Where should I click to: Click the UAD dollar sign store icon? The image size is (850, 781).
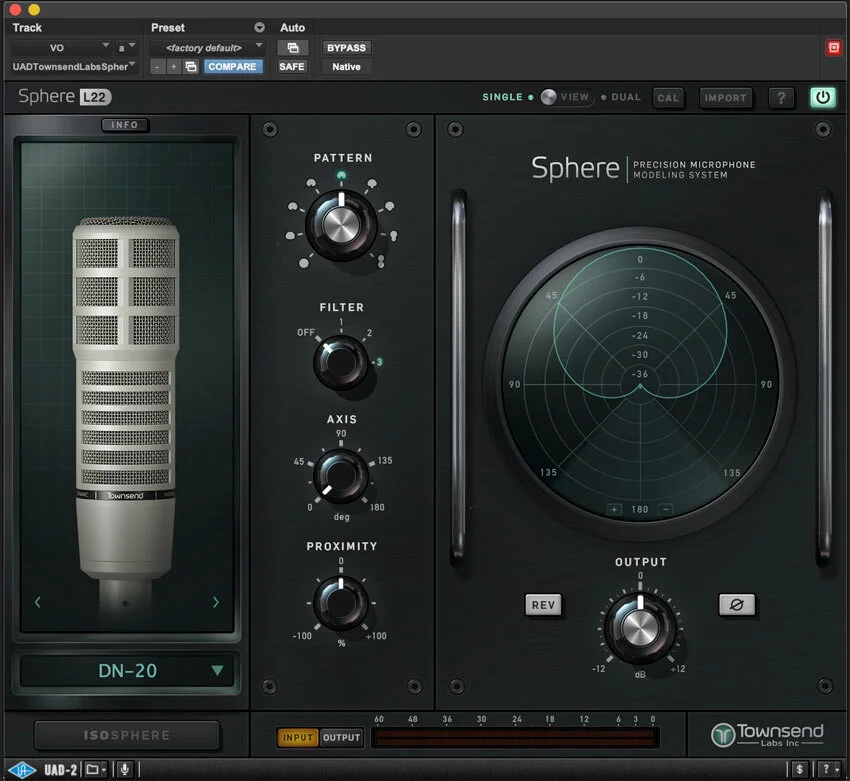[x=800, y=769]
